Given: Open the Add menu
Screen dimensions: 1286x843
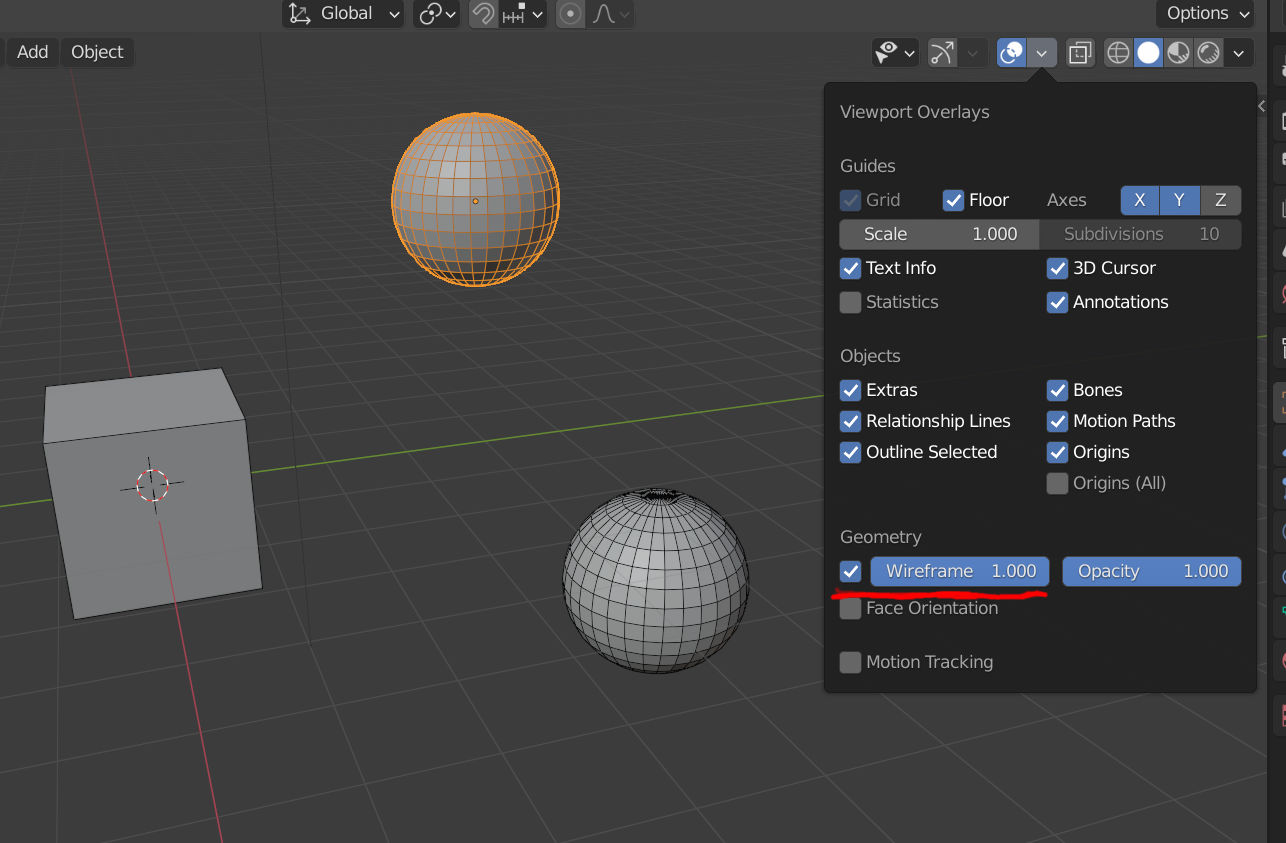Looking at the screenshot, I should (x=31, y=52).
